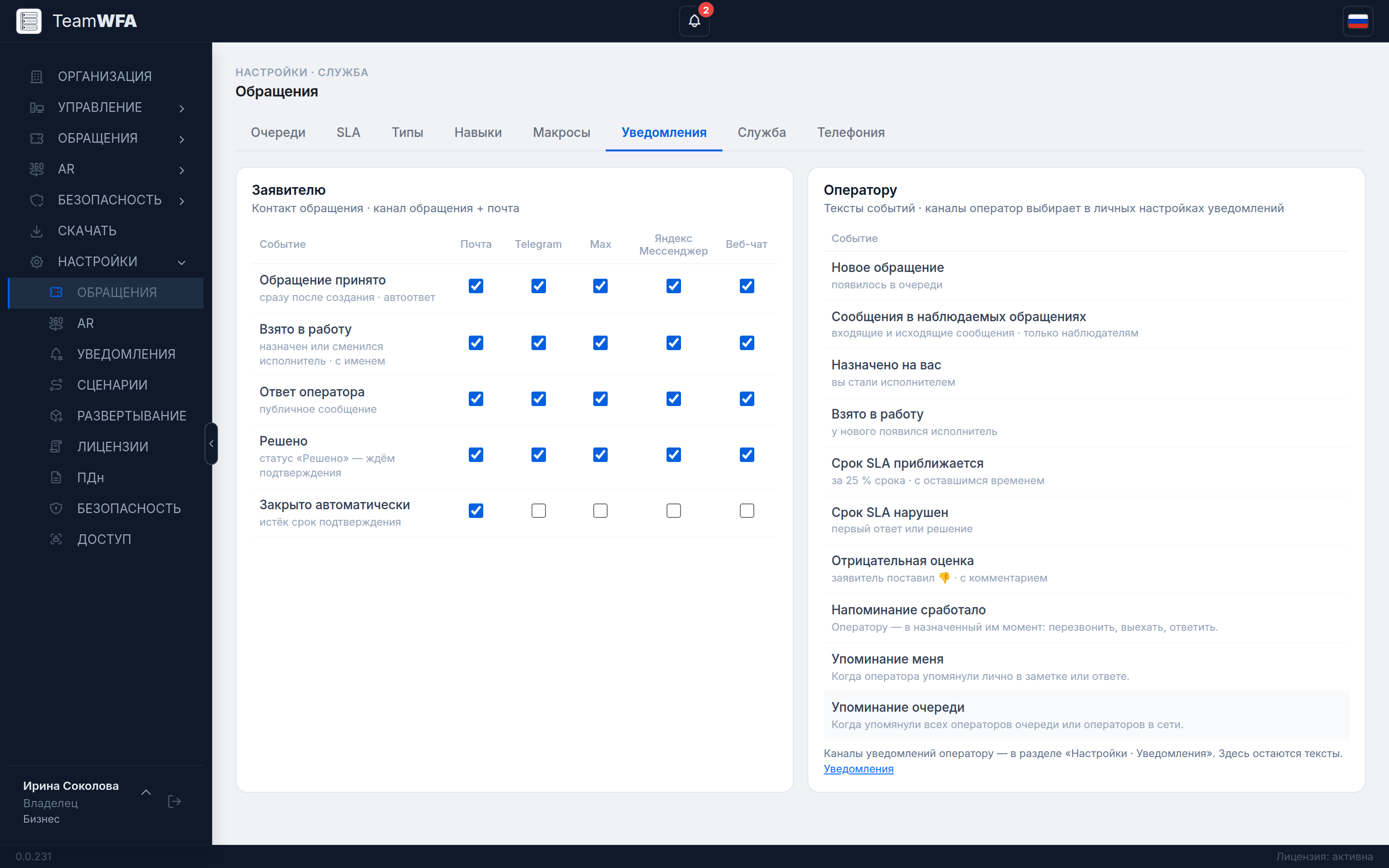Image resolution: width=1389 pixels, height=868 pixels.
Task: Switch to the SLA tab
Action: point(348,133)
